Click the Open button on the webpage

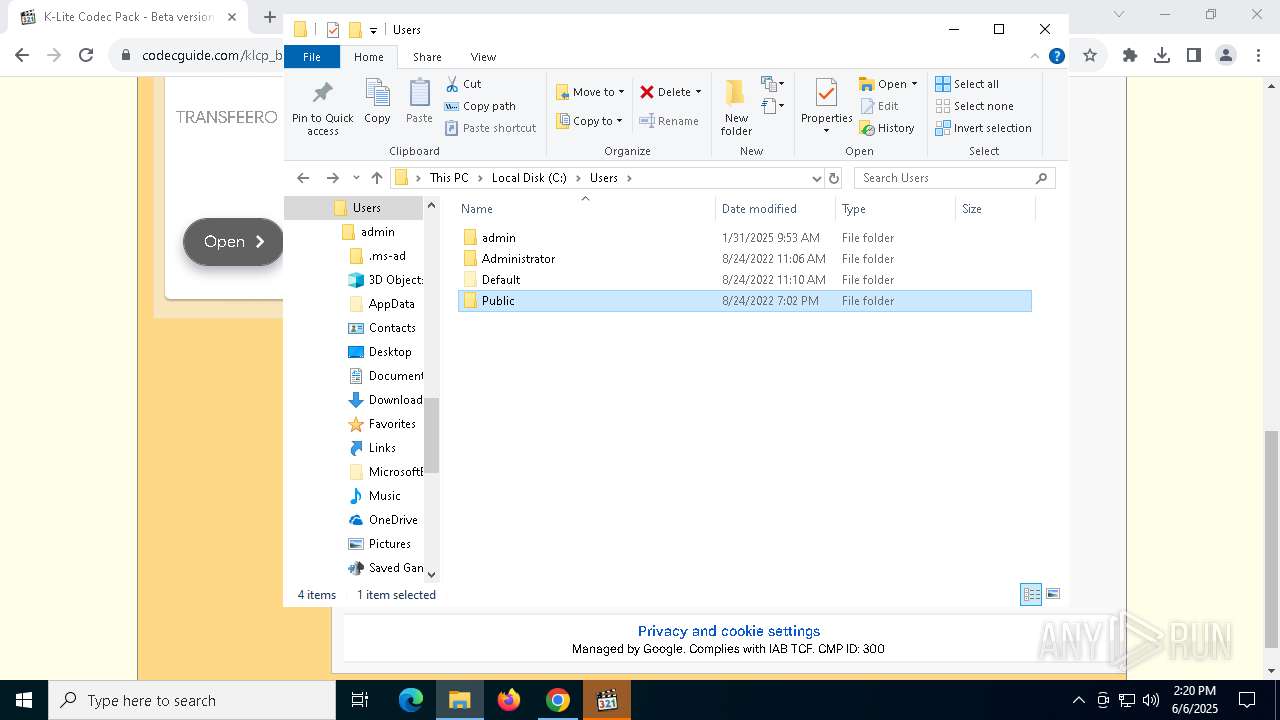[233, 242]
